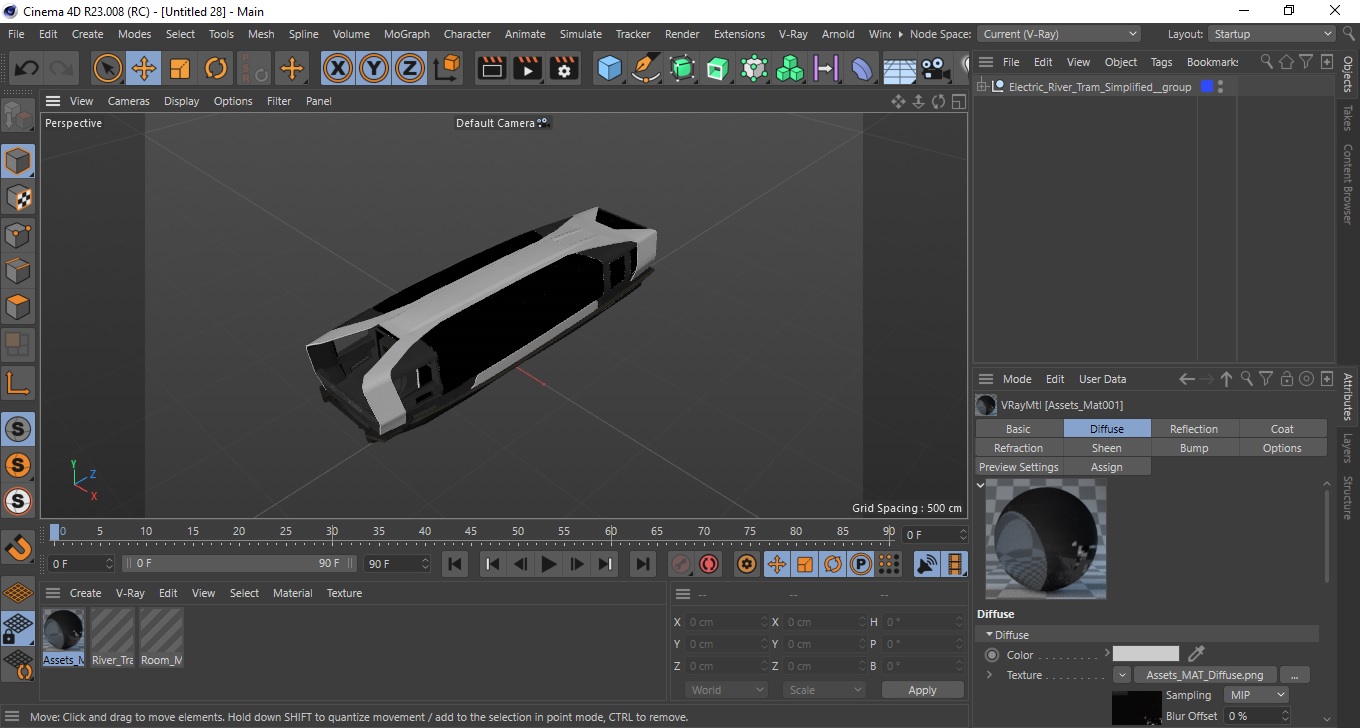Click the Diffuse color swatch
This screenshot has width=1360, height=728.
pyautogui.click(x=1146, y=654)
